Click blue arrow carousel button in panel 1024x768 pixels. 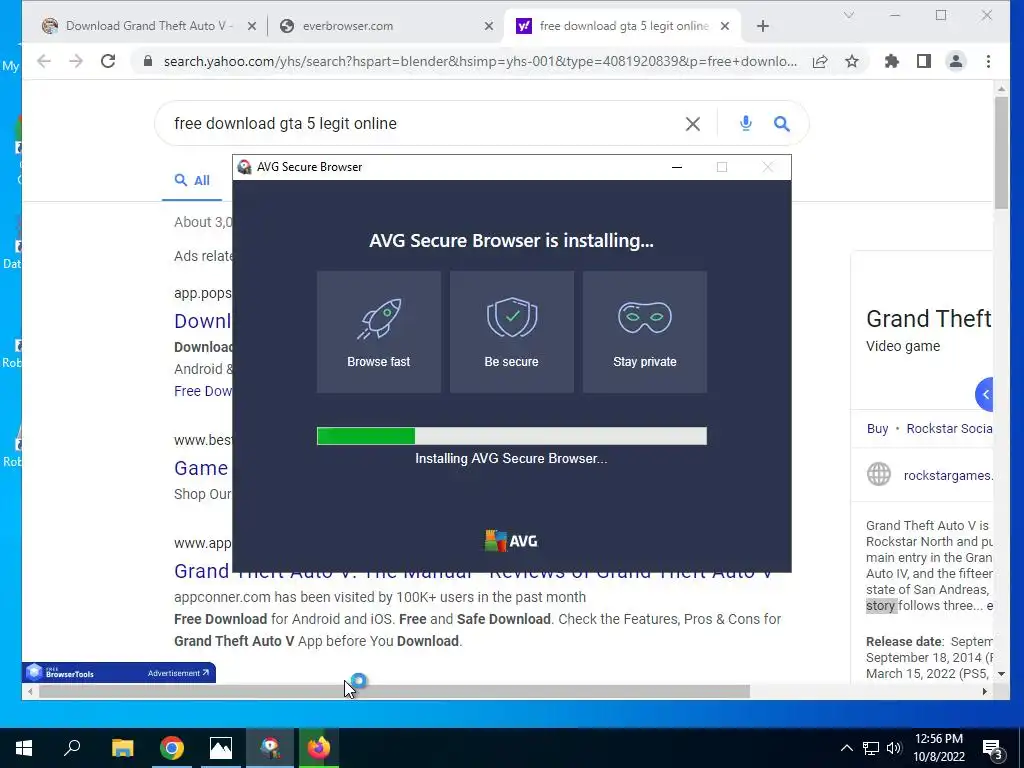pyautogui.click(x=984, y=394)
